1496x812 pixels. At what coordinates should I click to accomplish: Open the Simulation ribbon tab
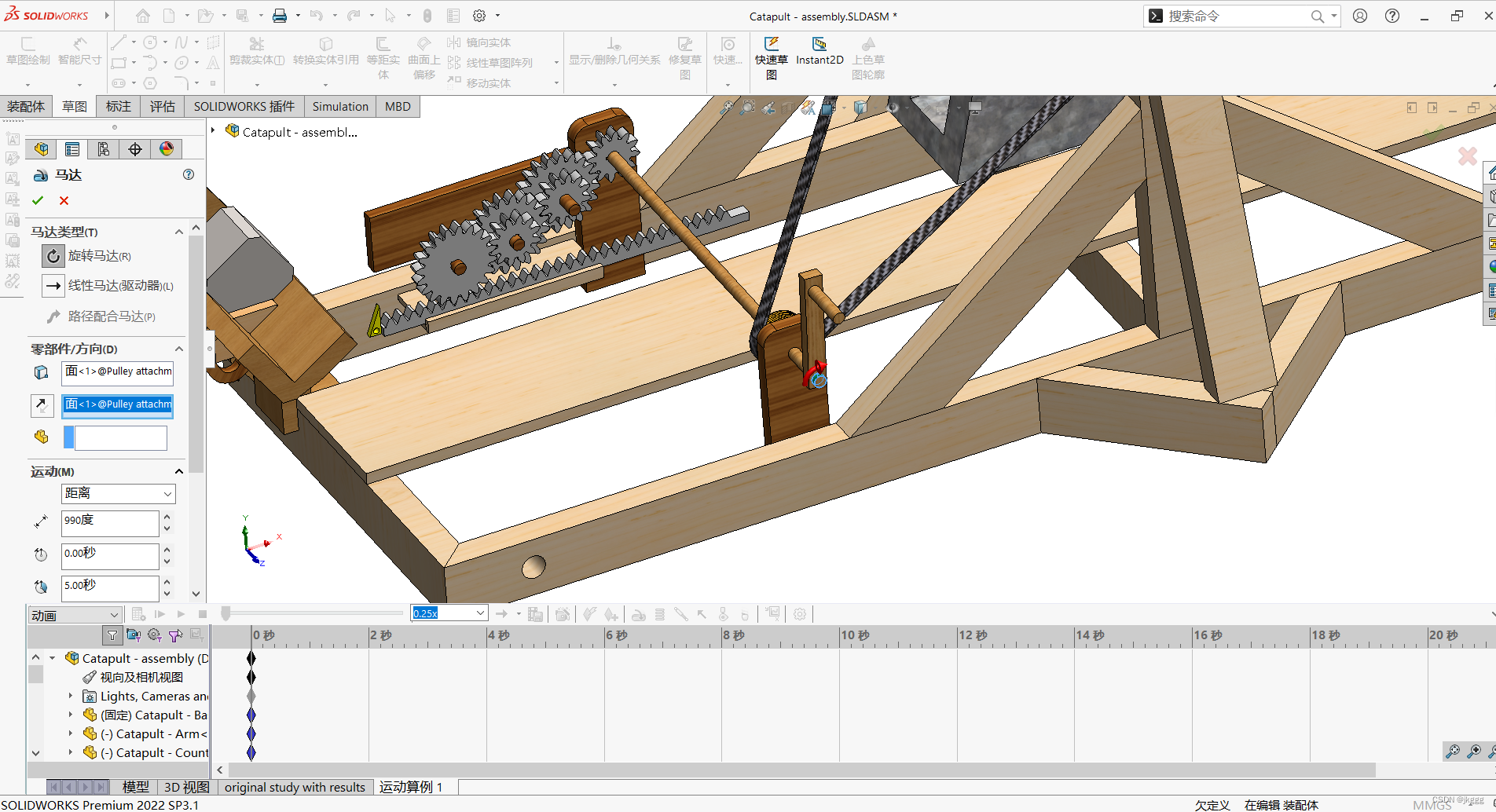tap(340, 107)
